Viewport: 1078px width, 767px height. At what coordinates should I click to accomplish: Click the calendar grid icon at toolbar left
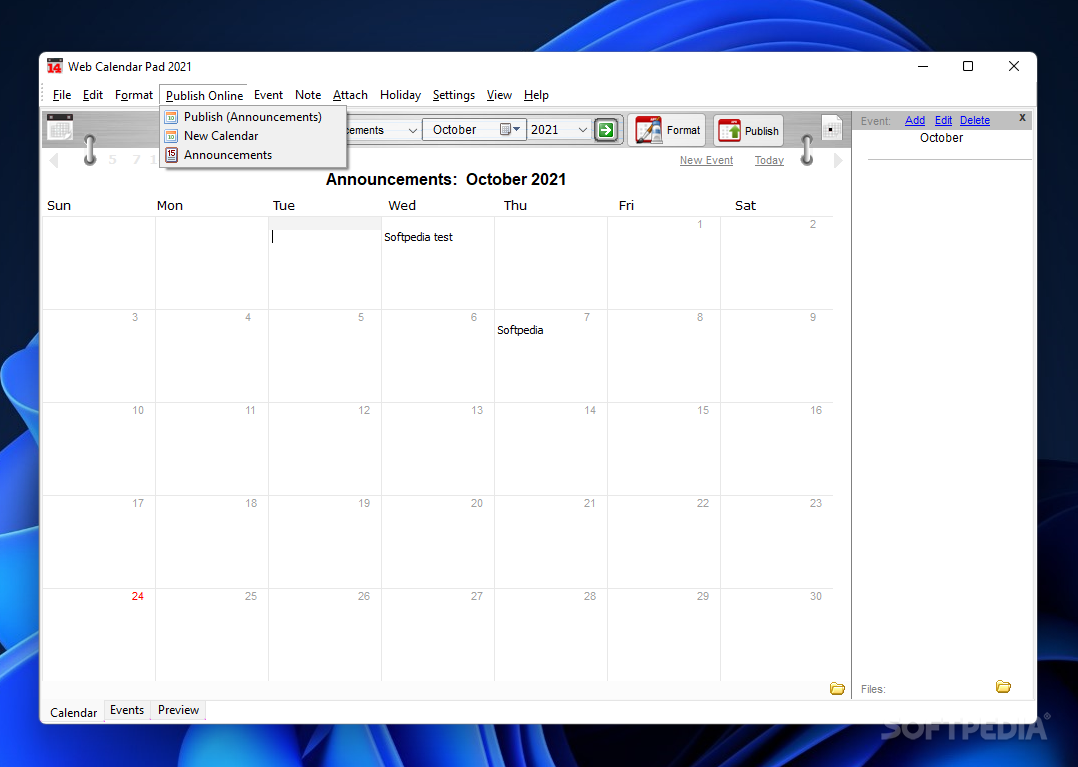60,127
